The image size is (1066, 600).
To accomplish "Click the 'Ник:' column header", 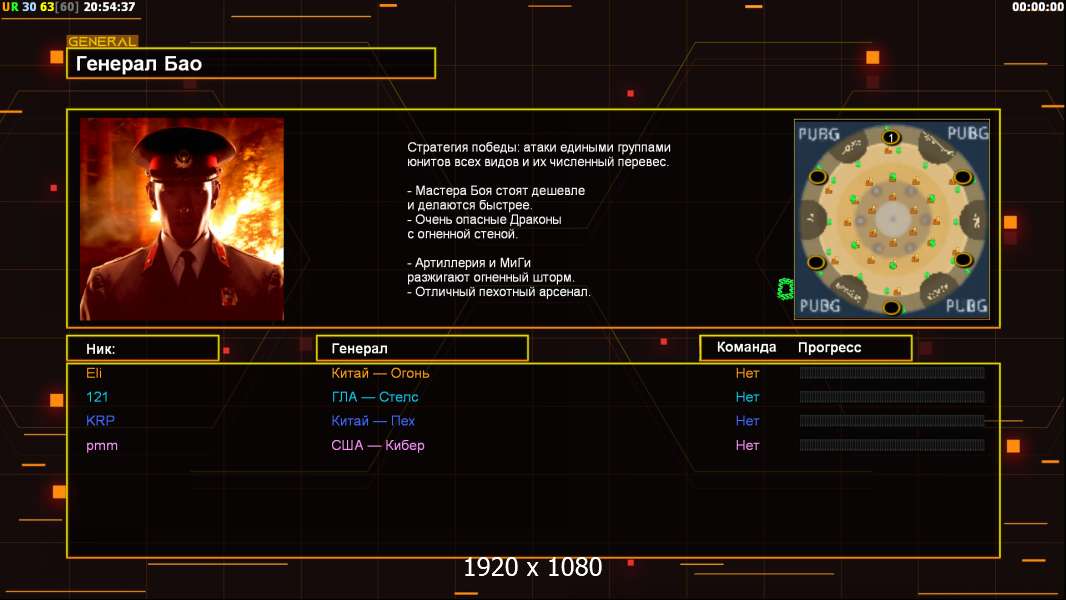I will (143, 349).
